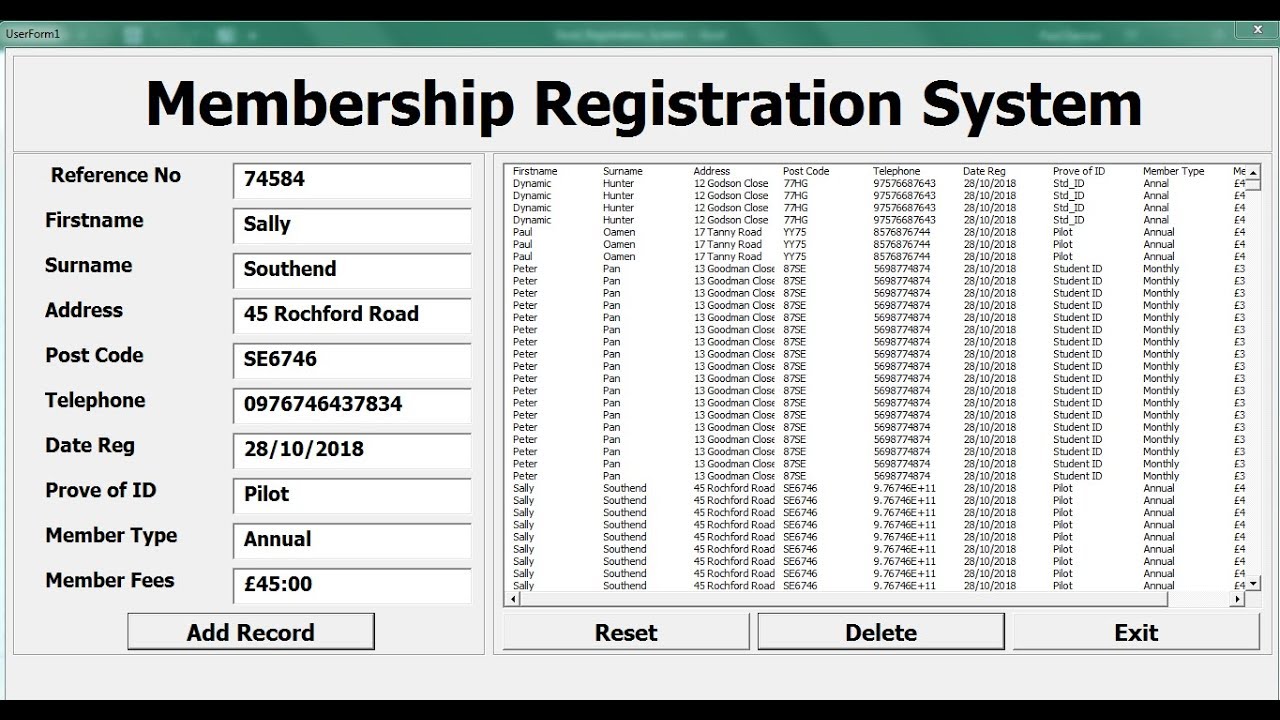The image size is (1280, 720).
Task: Click the Delete button
Action: [881, 632]
